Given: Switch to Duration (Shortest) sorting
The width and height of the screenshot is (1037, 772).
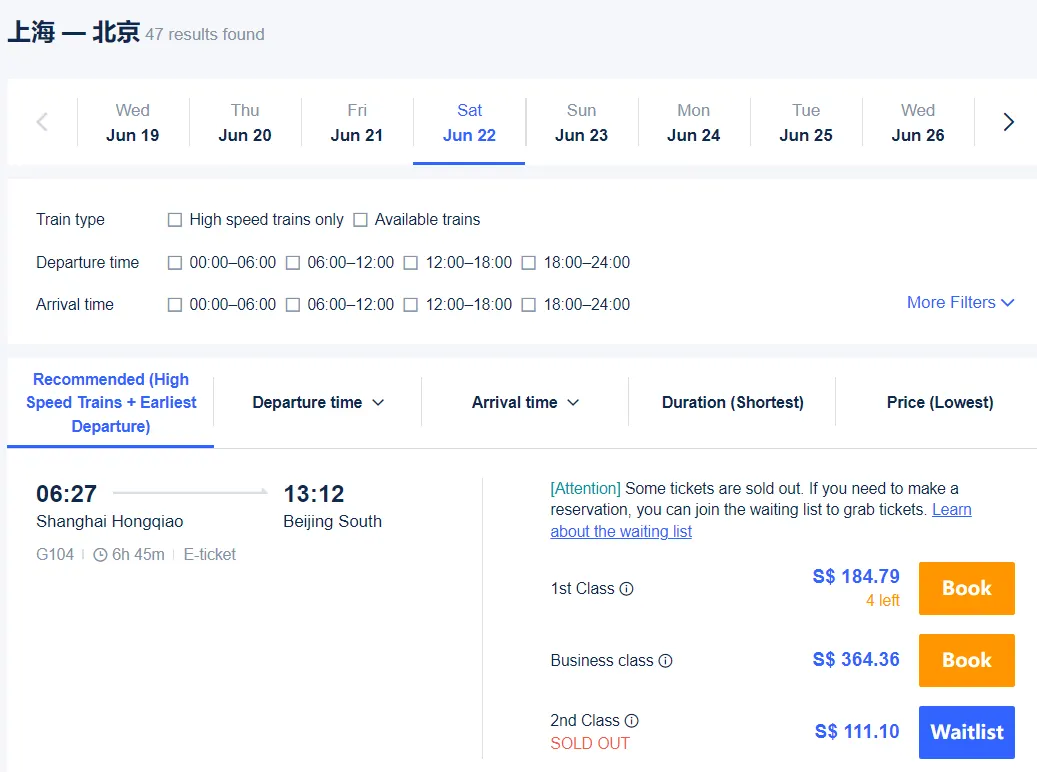Looking at the screenshot, I should coord(731,402).
